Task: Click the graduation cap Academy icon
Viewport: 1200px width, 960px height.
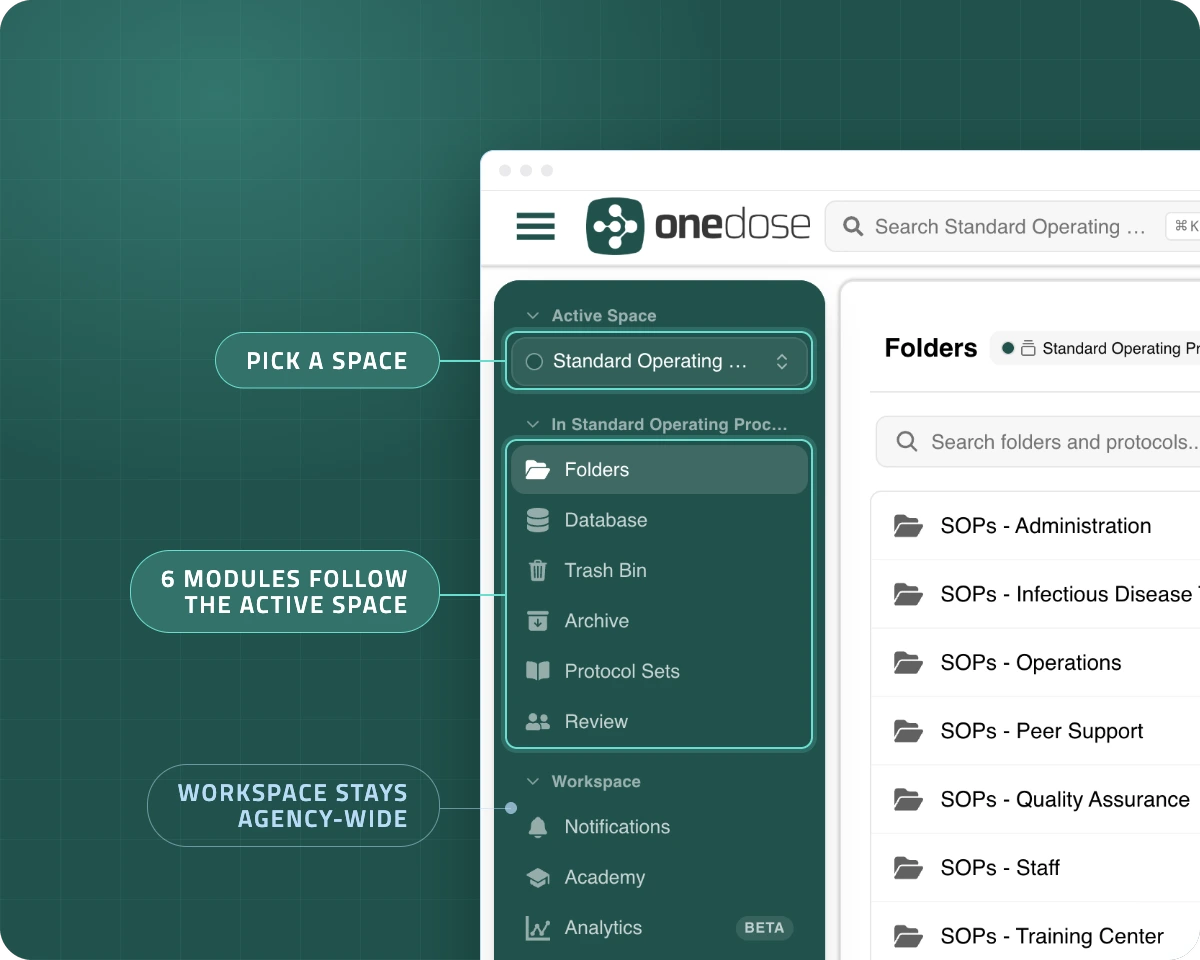Action: [x=538, y=878]
